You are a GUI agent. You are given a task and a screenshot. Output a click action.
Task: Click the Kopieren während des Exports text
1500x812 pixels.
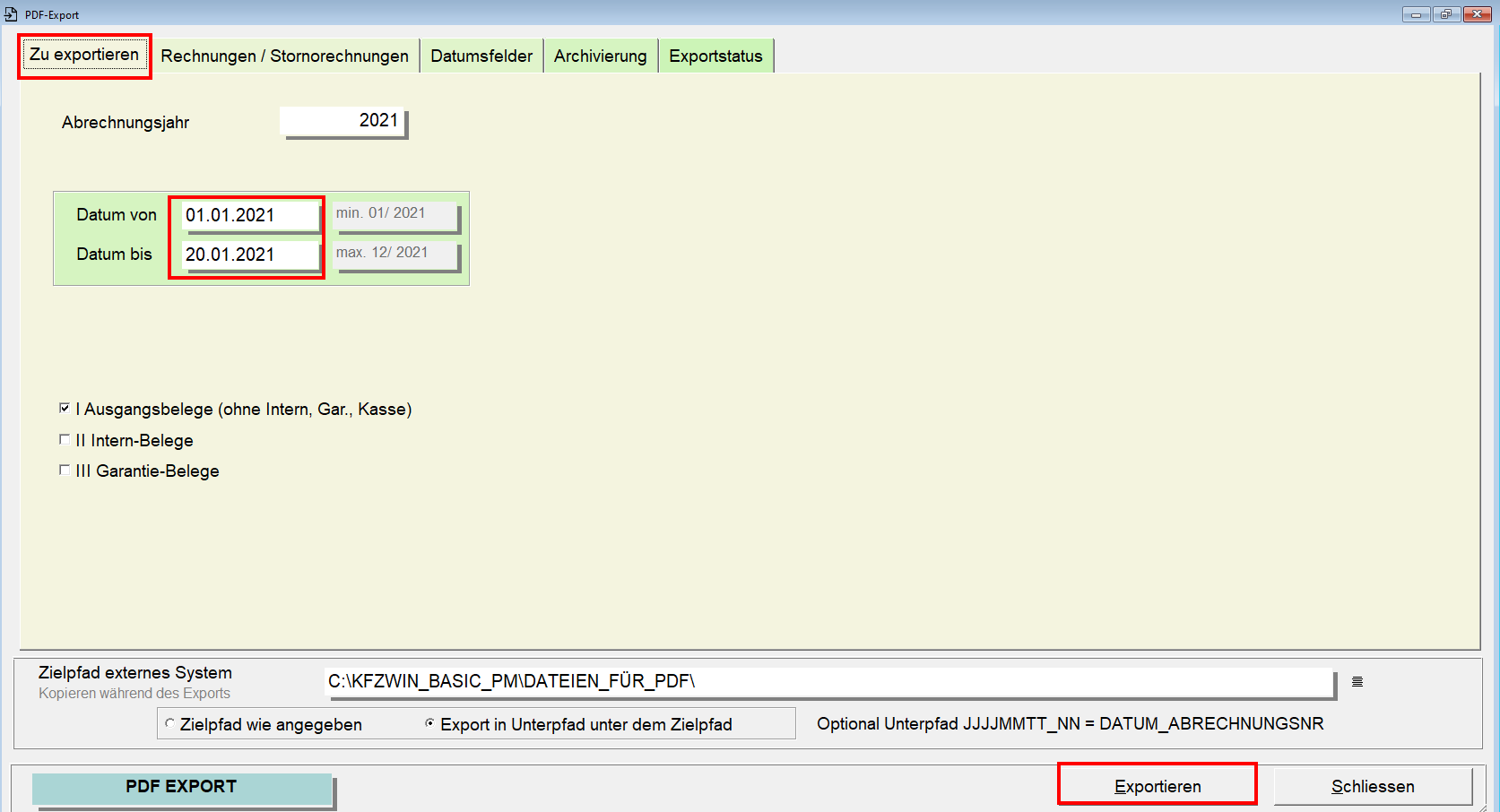pos(134,694)
